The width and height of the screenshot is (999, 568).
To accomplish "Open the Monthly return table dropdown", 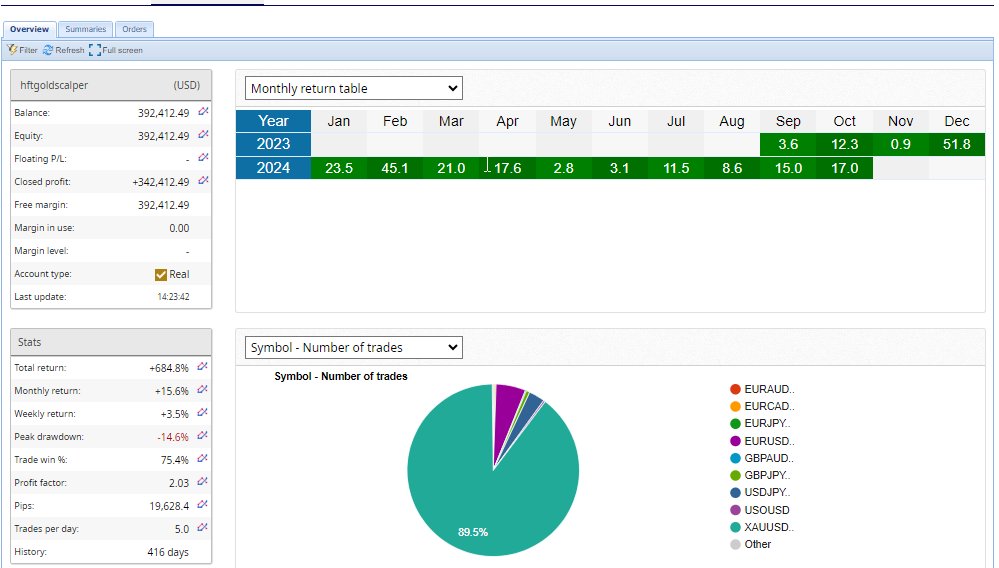I will pyautogui.click(x=353, y=88).
